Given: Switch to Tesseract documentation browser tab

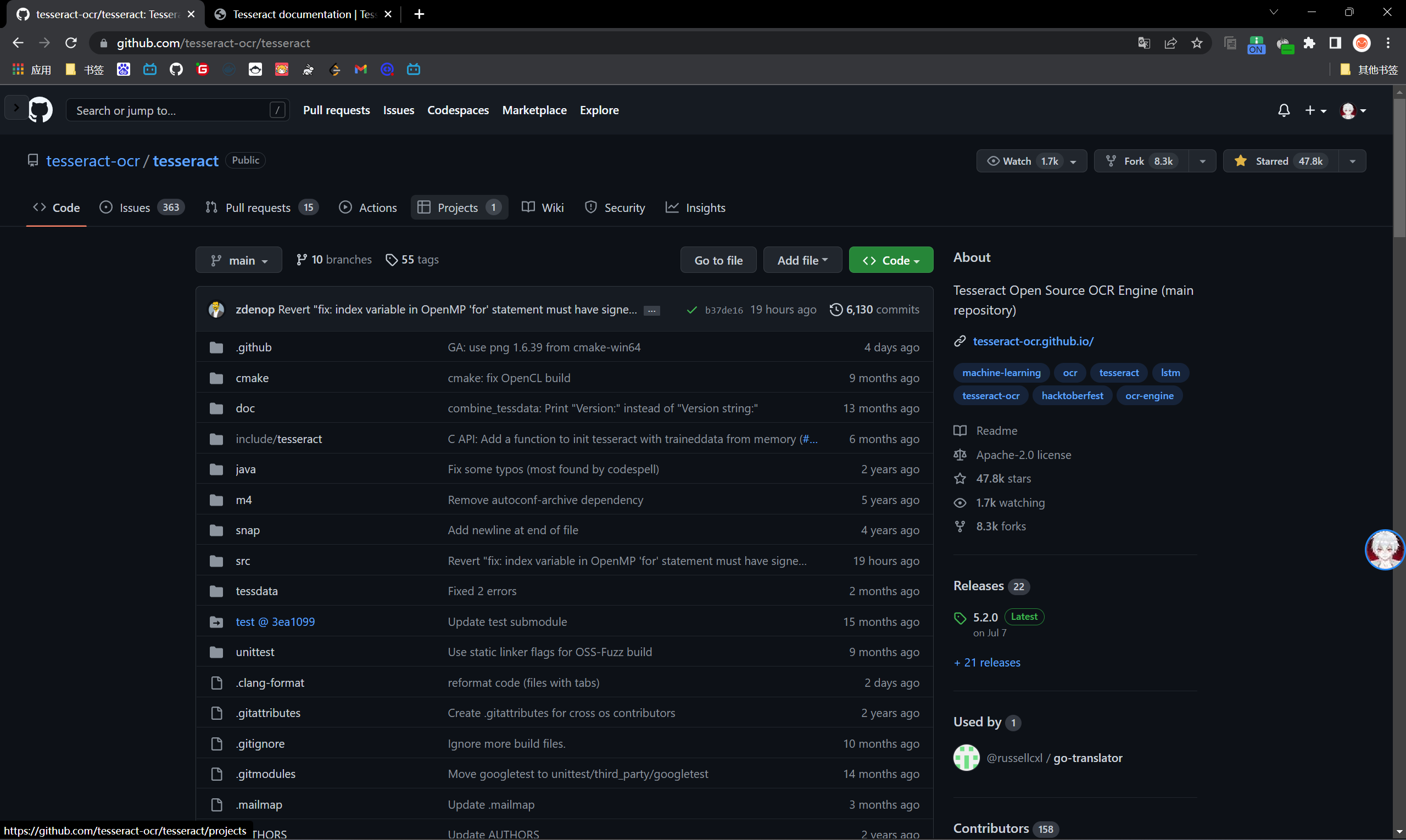Looking at the screenshot, I should coord(304,14).
